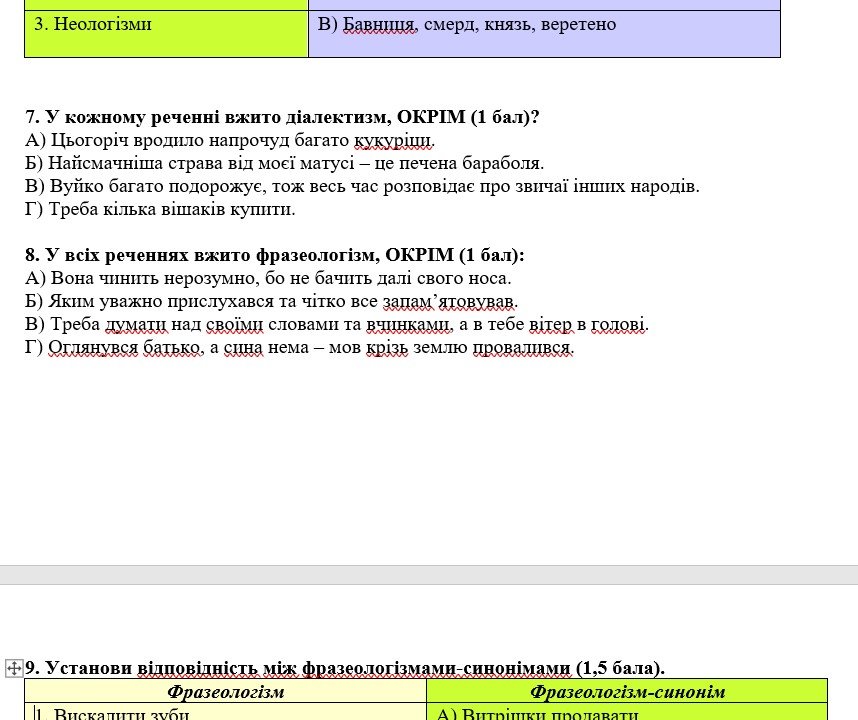Click answer line "А) Цьогоріч вродило напрочуд"

[x=230, y=140]
